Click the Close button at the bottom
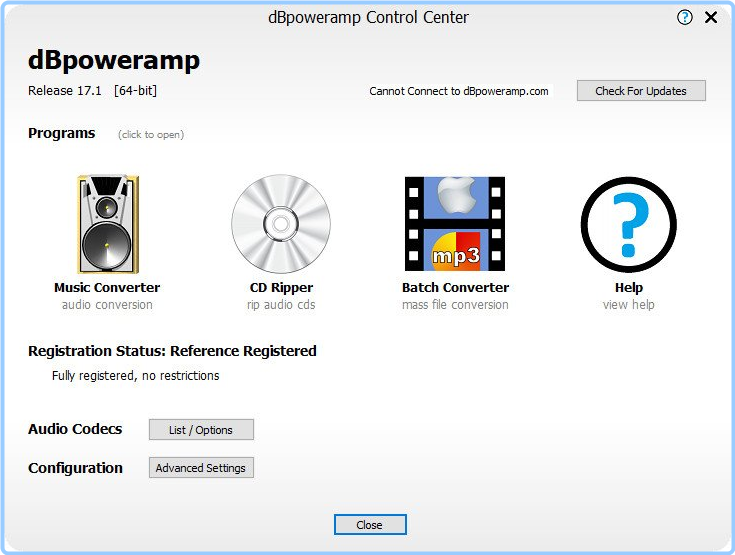The height and width of the screenshot is (555, 735). click(x=370, y=525)
